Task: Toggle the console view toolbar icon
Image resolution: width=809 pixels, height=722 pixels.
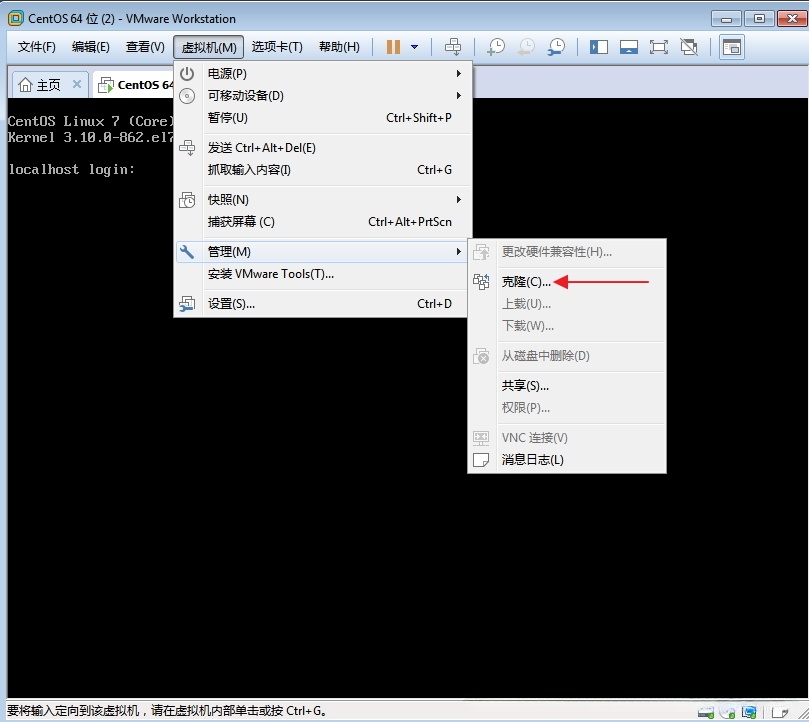Action: (732, 47)
